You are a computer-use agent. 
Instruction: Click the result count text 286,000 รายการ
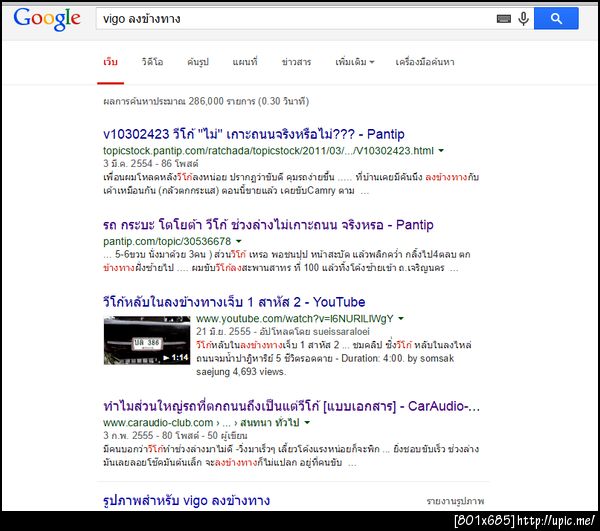206,101
